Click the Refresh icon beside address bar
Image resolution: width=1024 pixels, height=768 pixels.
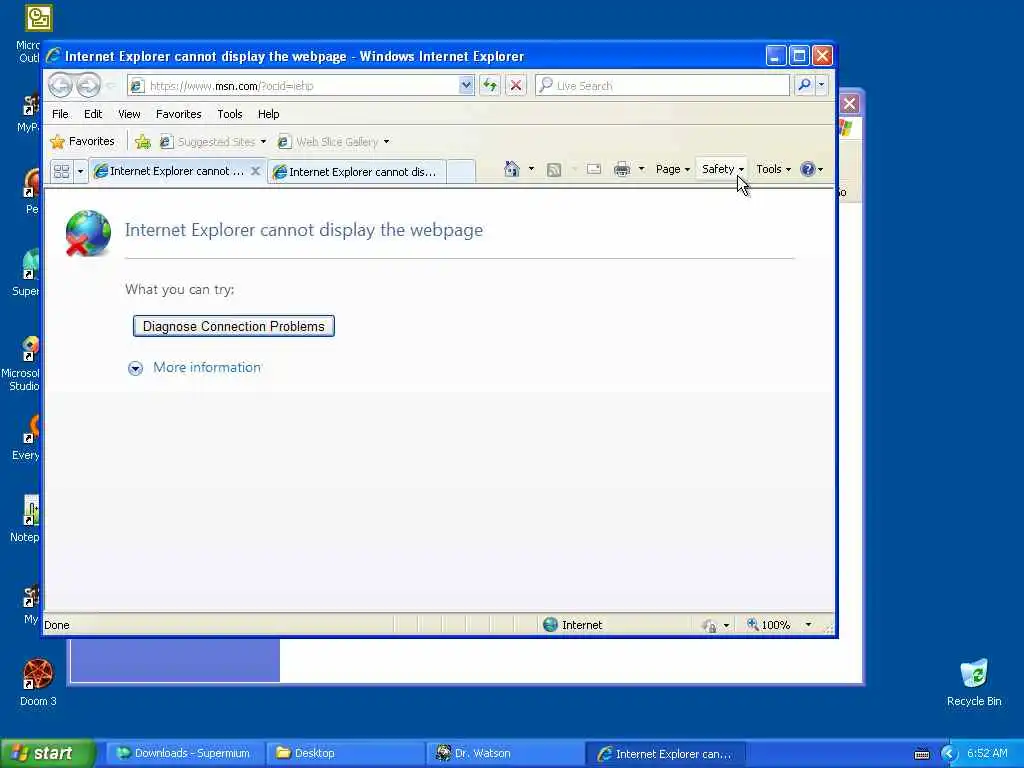(x=490, y=85)
